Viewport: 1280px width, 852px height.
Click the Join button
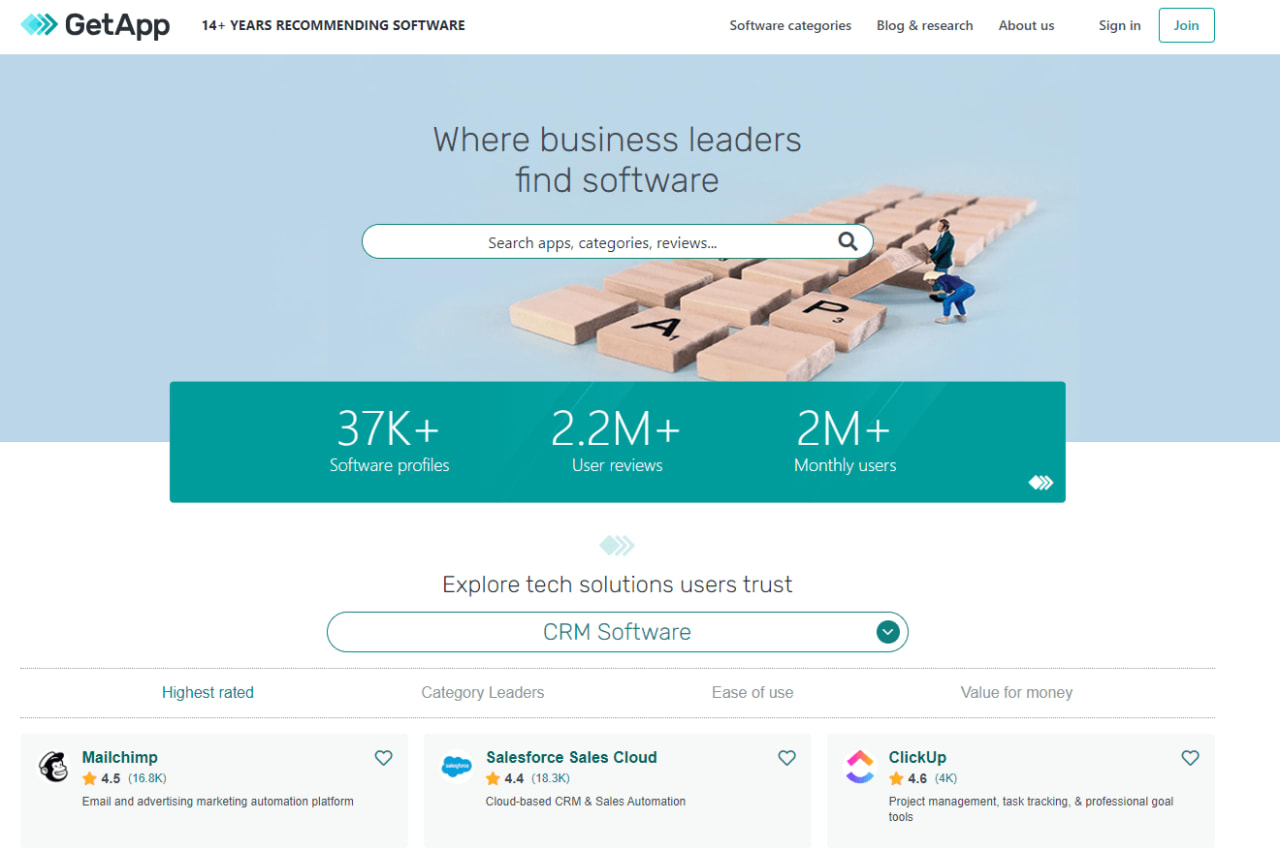[x=1187, y=25]
